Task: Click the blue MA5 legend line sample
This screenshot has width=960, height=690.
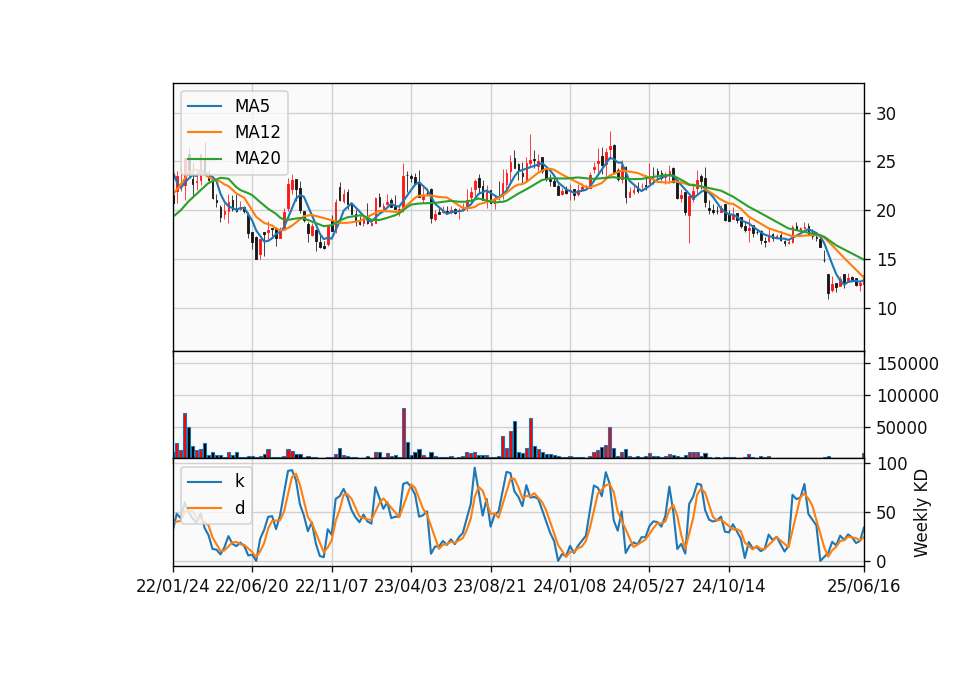Action: click(x=204, y=107)
